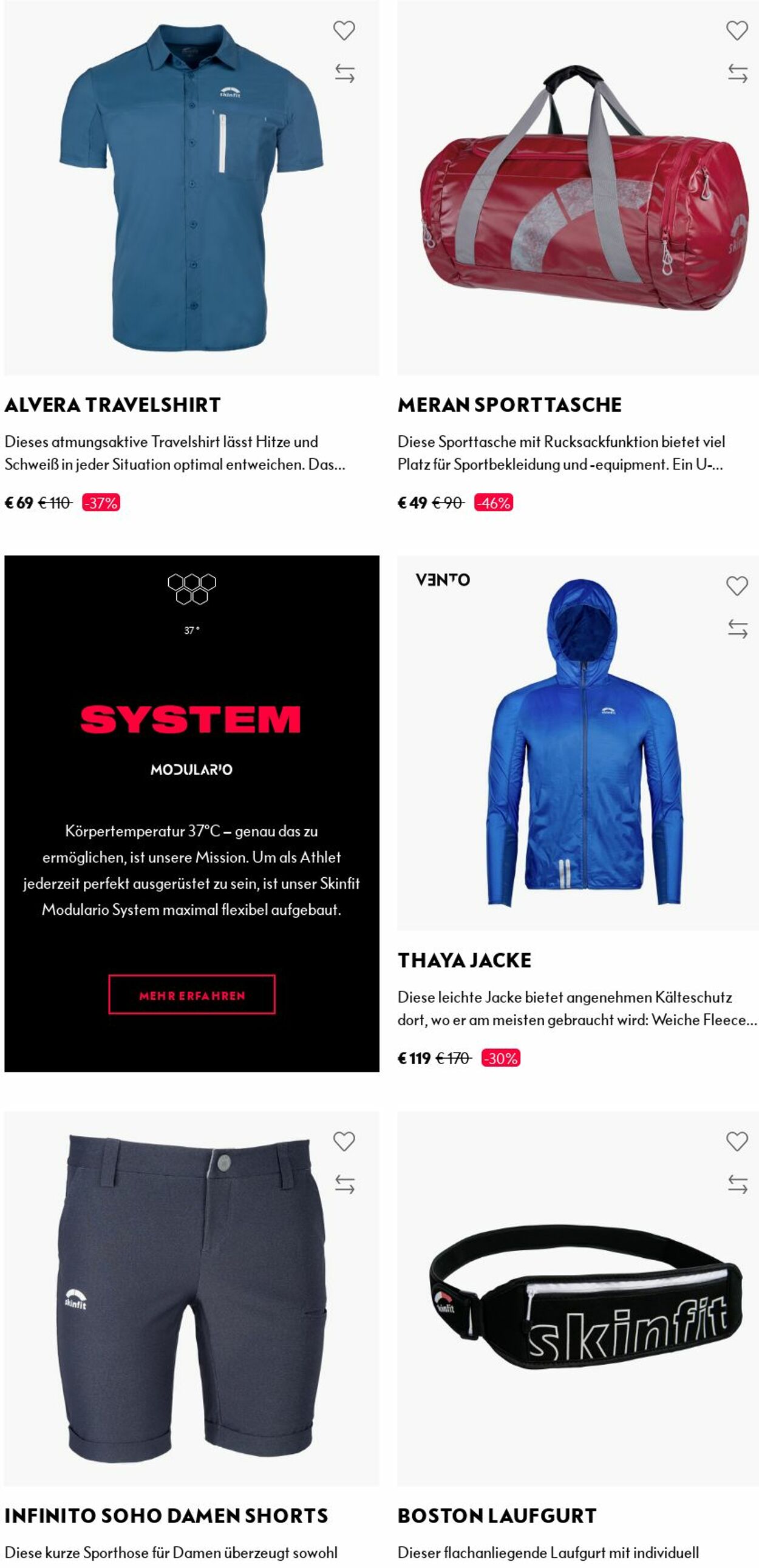Open the Thaya Jacke product title
759x1568 pixels.
tap(465, 960)
